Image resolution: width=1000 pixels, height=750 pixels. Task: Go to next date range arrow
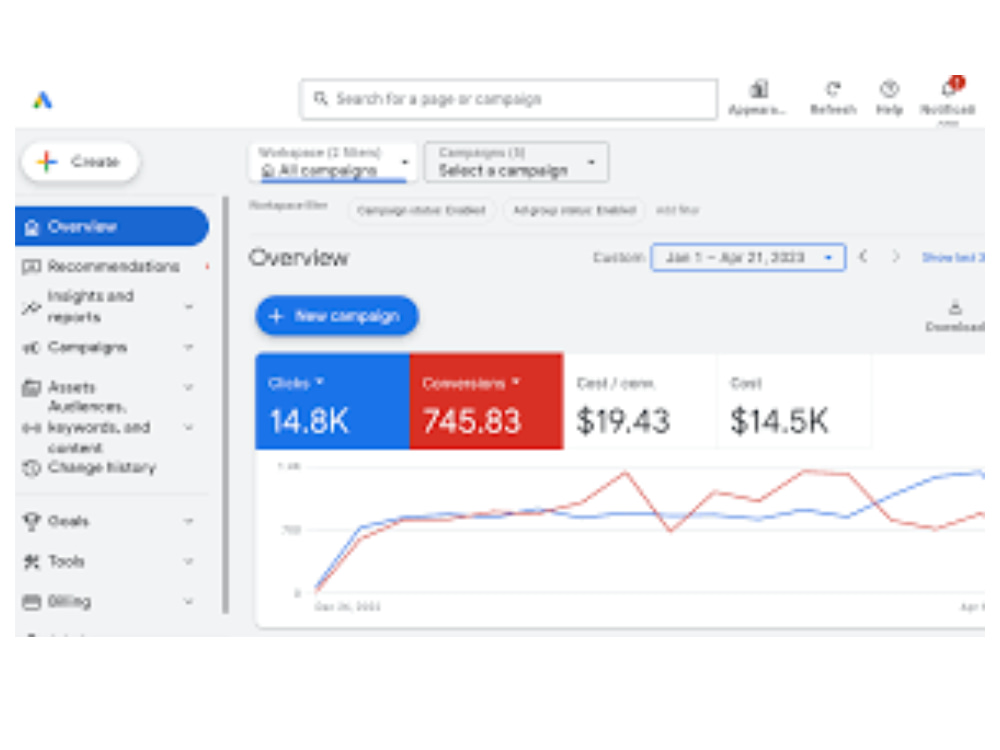[895, 257]
